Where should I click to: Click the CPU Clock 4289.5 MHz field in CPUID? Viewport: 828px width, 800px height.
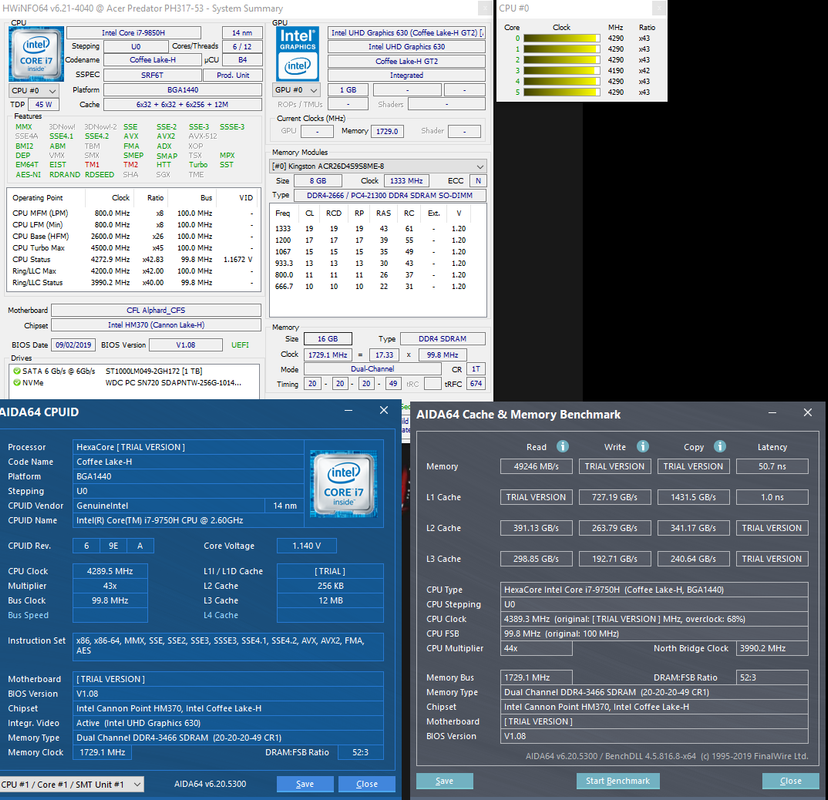coord(110,571)
